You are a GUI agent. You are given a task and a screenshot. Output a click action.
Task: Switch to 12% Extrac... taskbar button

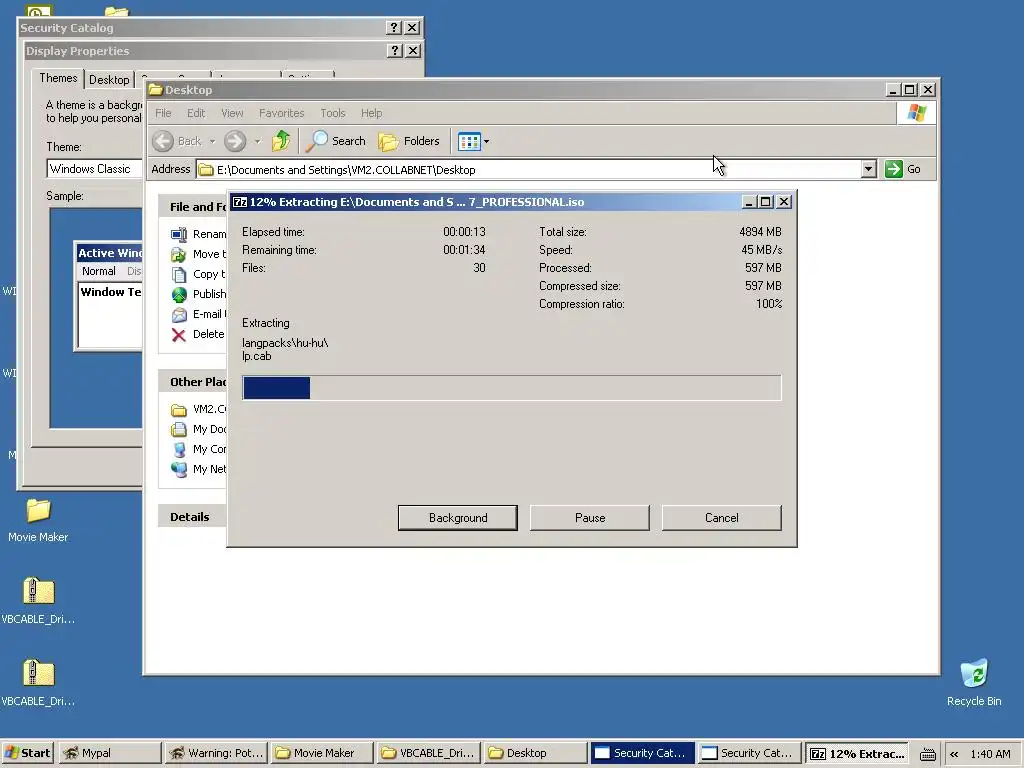[858, 753]
